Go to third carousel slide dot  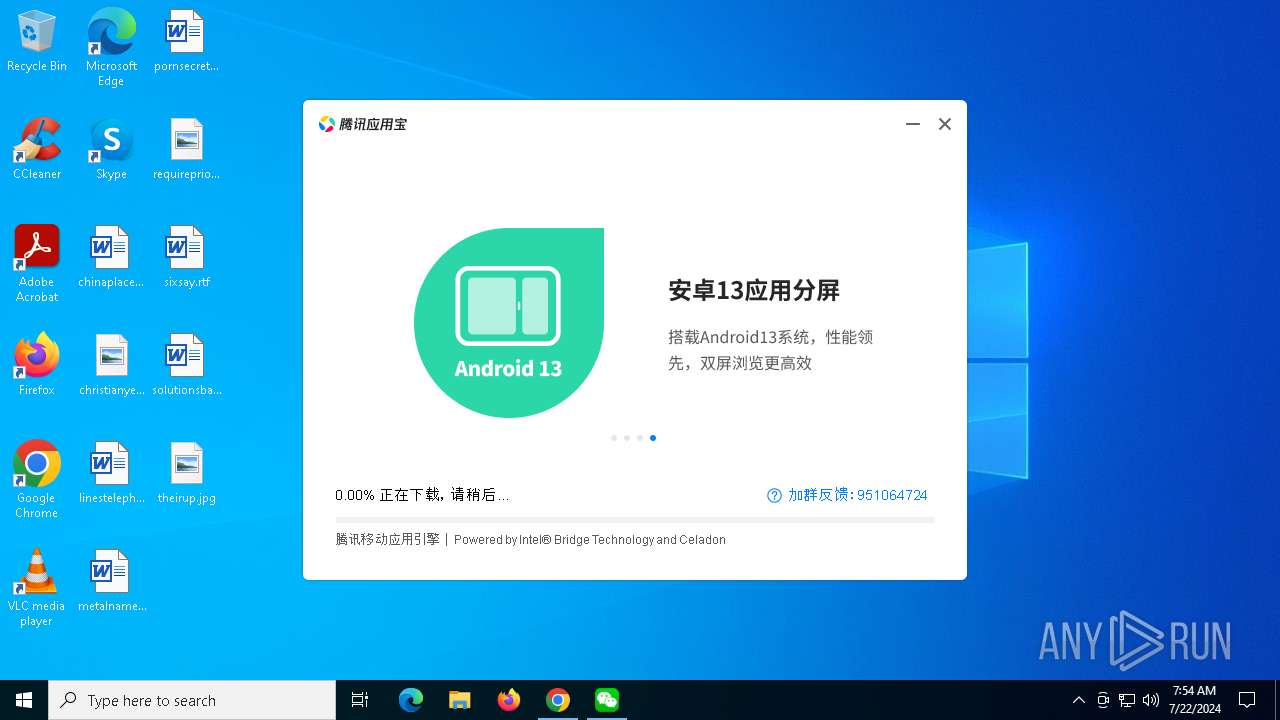tap(640, 438)
